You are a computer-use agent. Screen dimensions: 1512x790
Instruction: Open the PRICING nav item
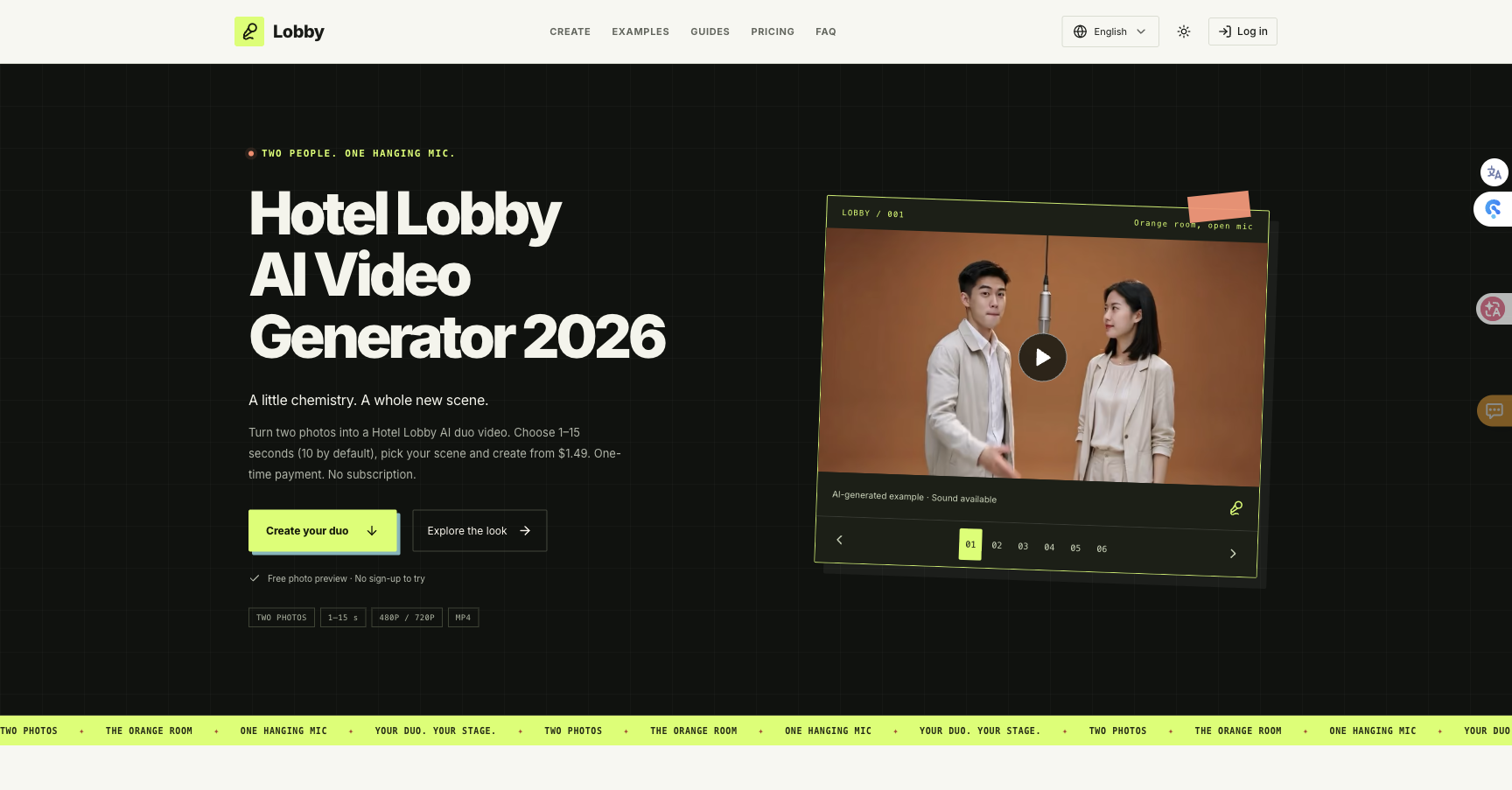point(773,31)
